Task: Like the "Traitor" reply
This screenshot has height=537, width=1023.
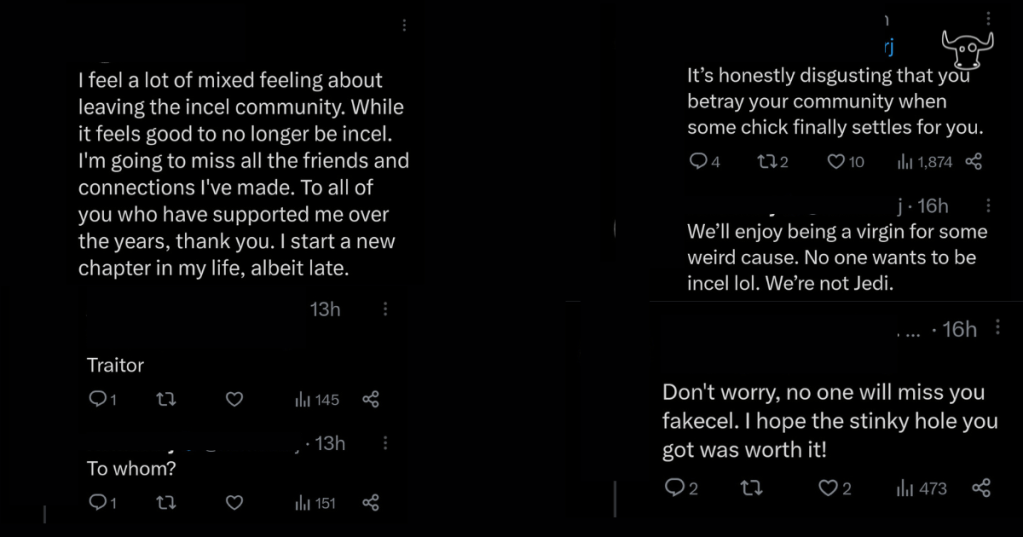Action: point(234,400)
